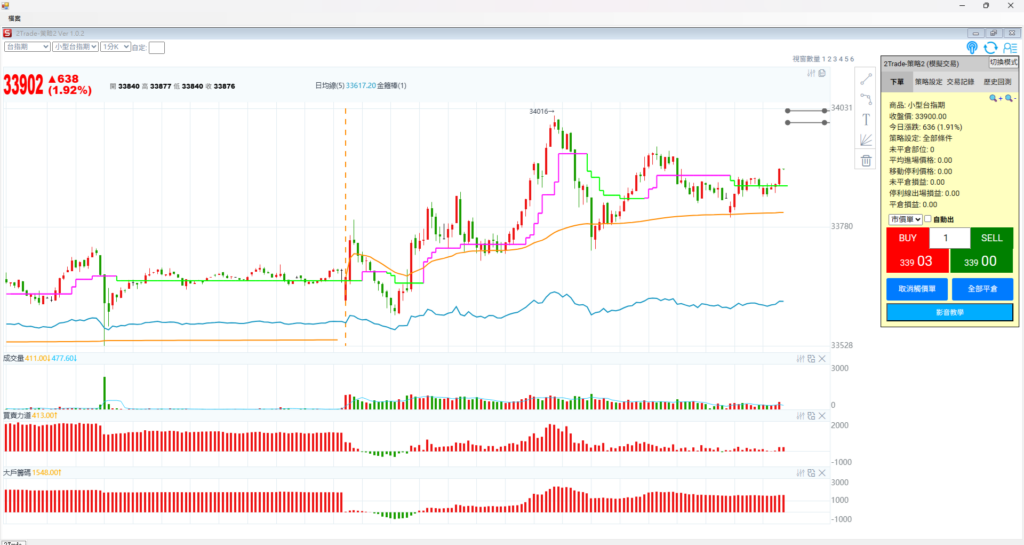Open the 台指期 market dropdown
The height and width of the screenshot is (545, 1024).
[x=27, y=46]
